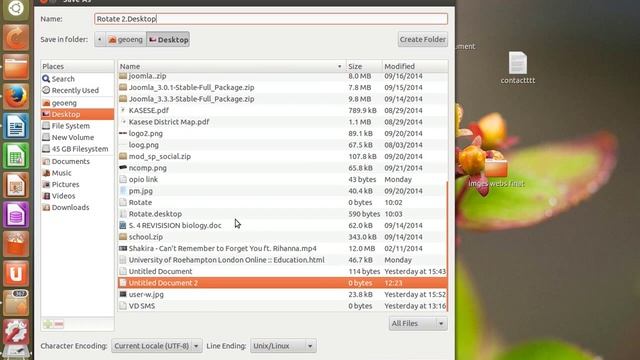640x360 pixels.
Task: Click the Name column sort arrow
Action: (x=339, y=66)
